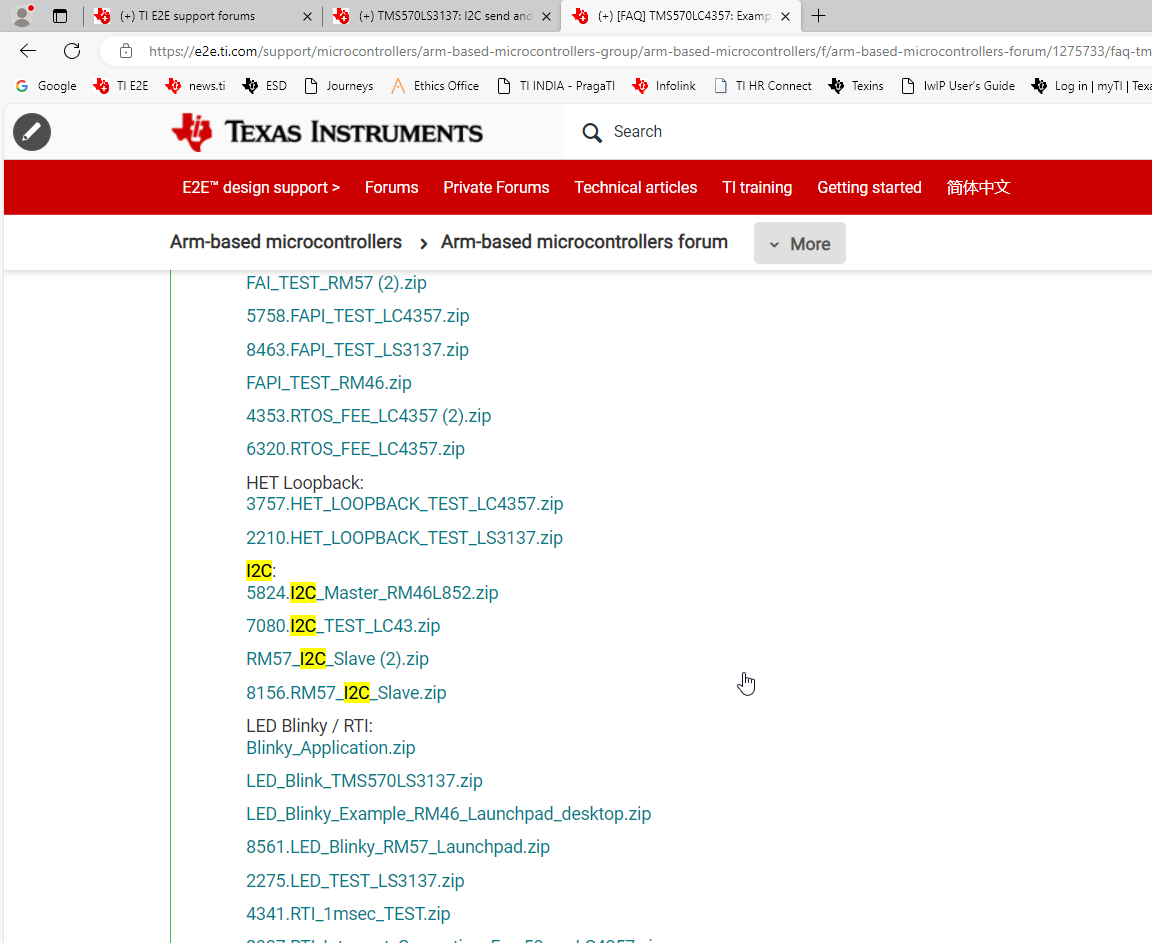The height and width of the screenshot is (943, 1152).
Task: Open the Texins bookmark
Action: (856, 86)
